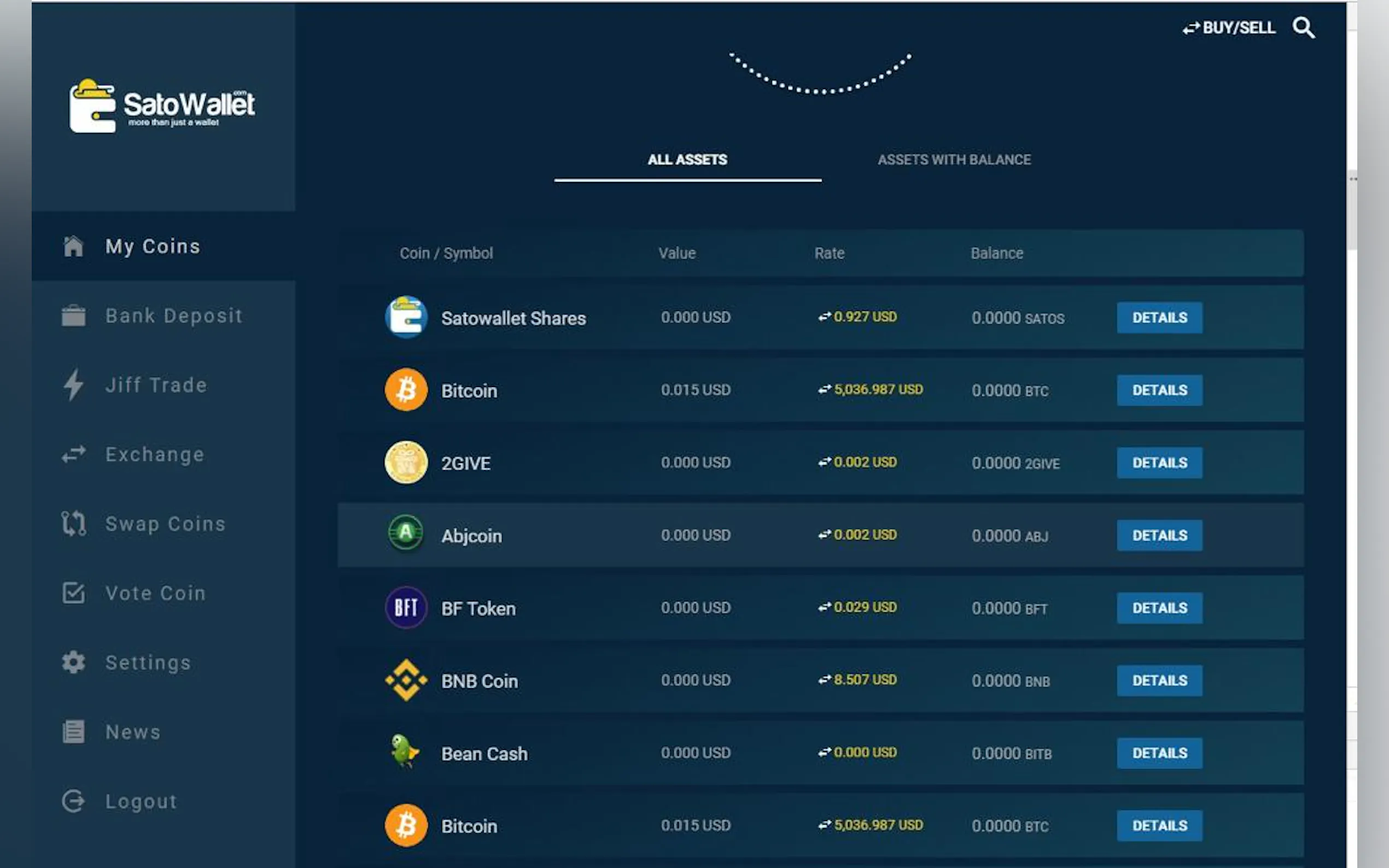
Task: Click the BF Token rate value
Action: [864, 607]
